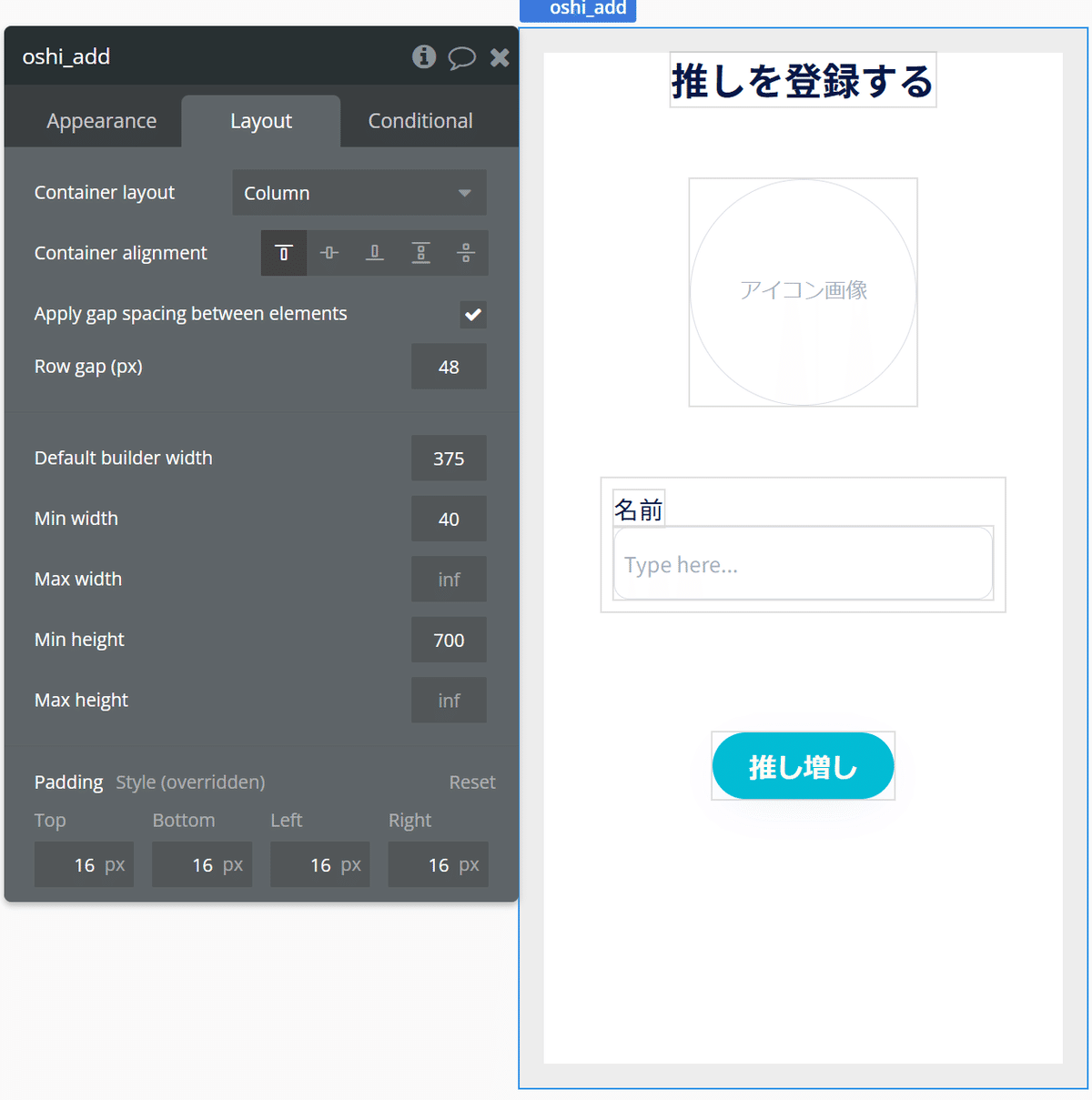Edit the Left padding field
The image size is (1092, 1100).
click(320, 864)
